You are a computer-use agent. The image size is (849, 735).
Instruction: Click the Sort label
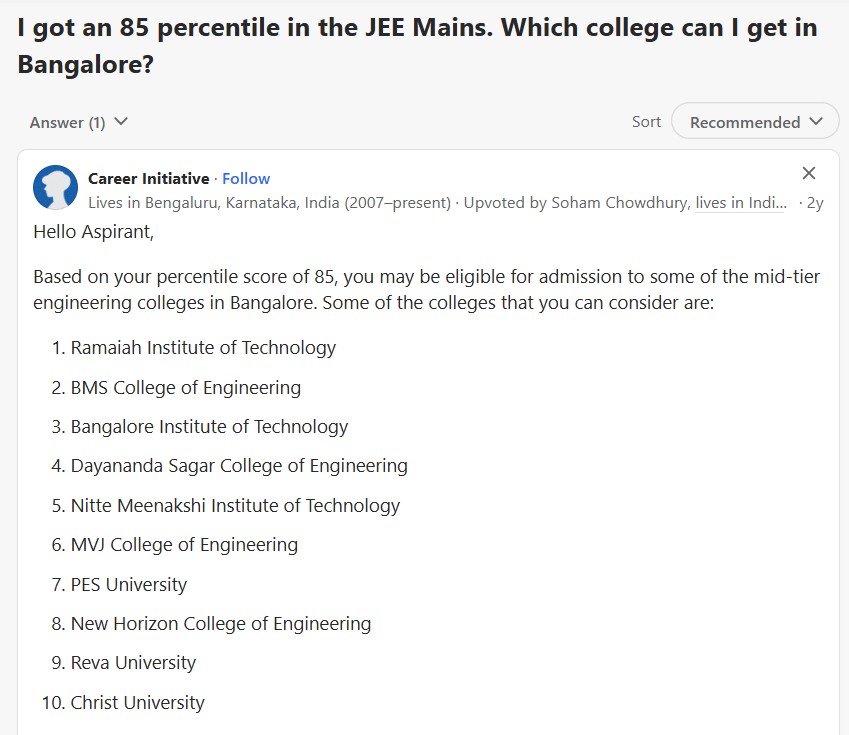[x=646, y=121]
